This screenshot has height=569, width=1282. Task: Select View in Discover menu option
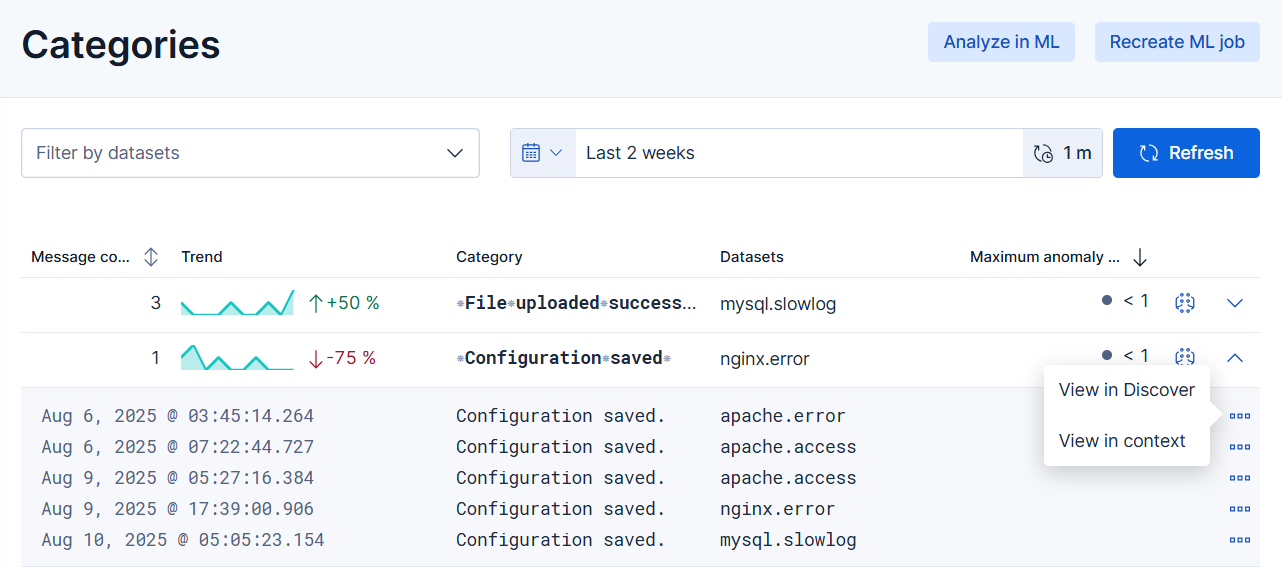(x=1126, y=390)
